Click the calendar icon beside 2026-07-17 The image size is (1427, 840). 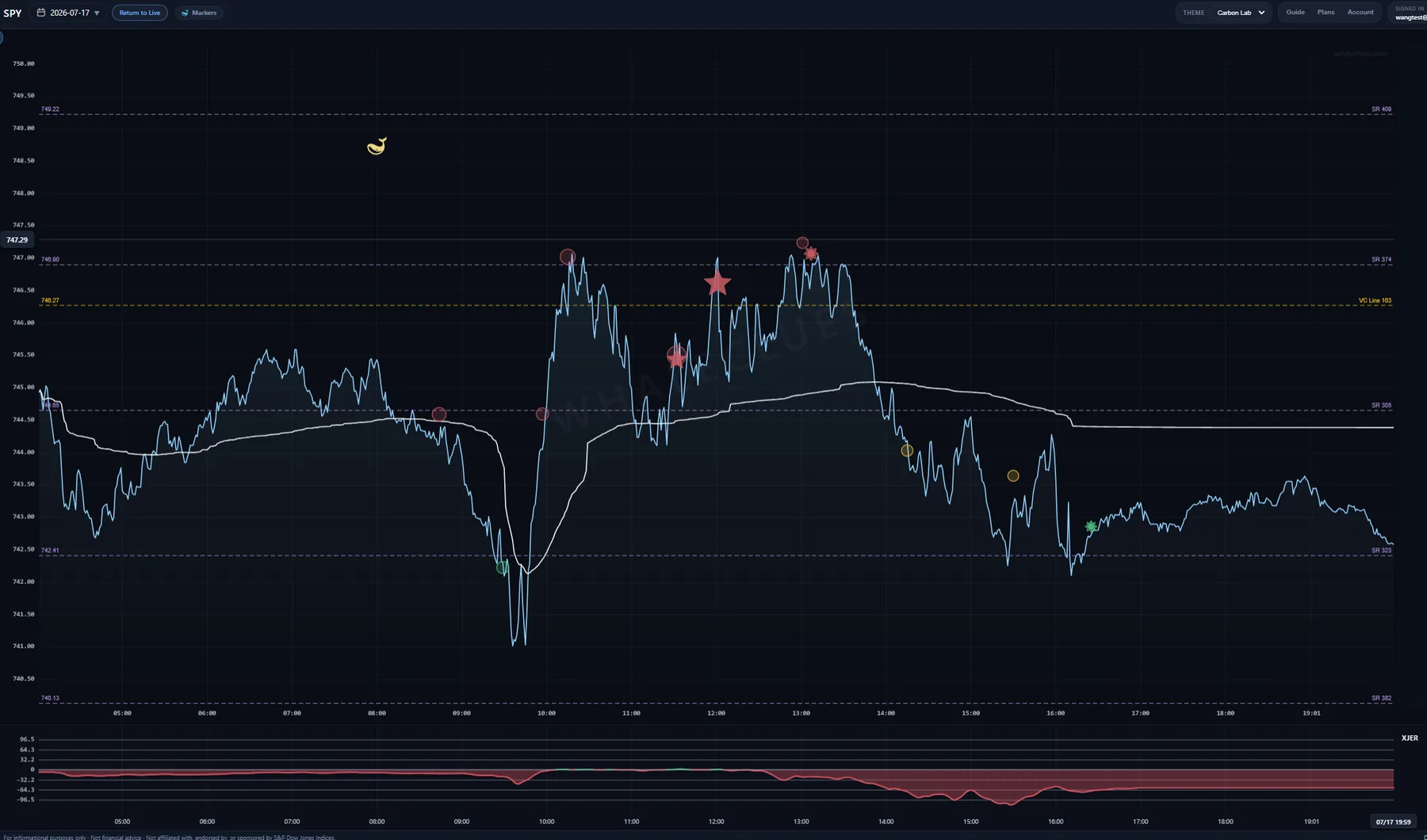tap(41, 13)
